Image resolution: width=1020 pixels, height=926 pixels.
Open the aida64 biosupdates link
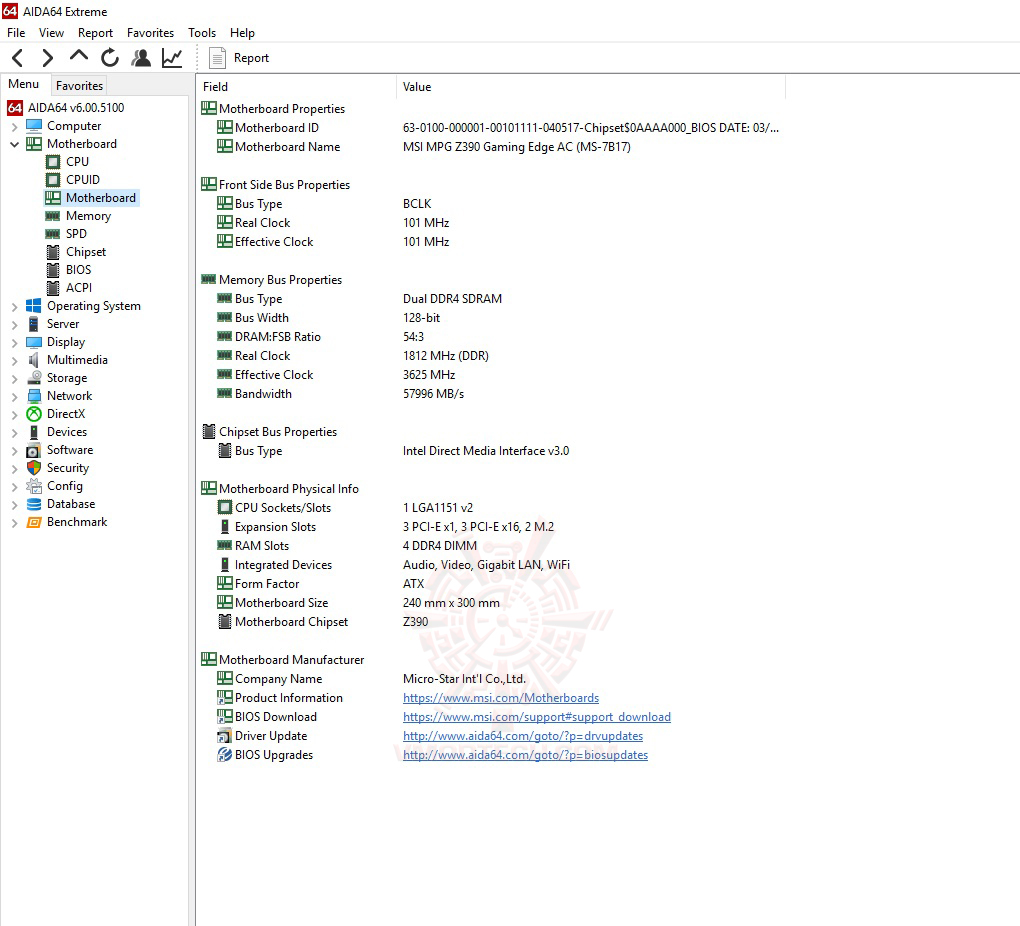(x=526, y=755)
